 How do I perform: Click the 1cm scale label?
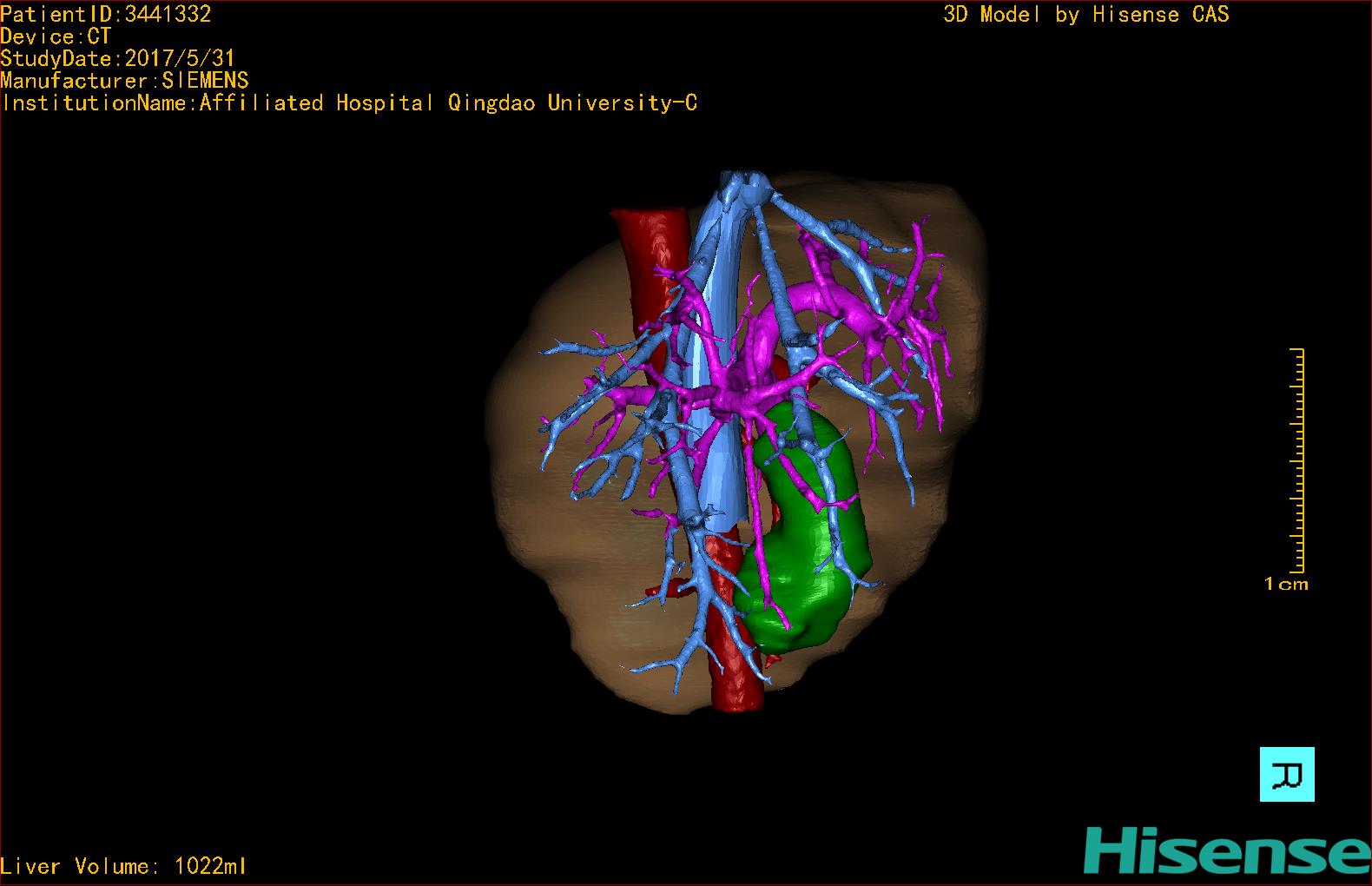coord(1286,584)
